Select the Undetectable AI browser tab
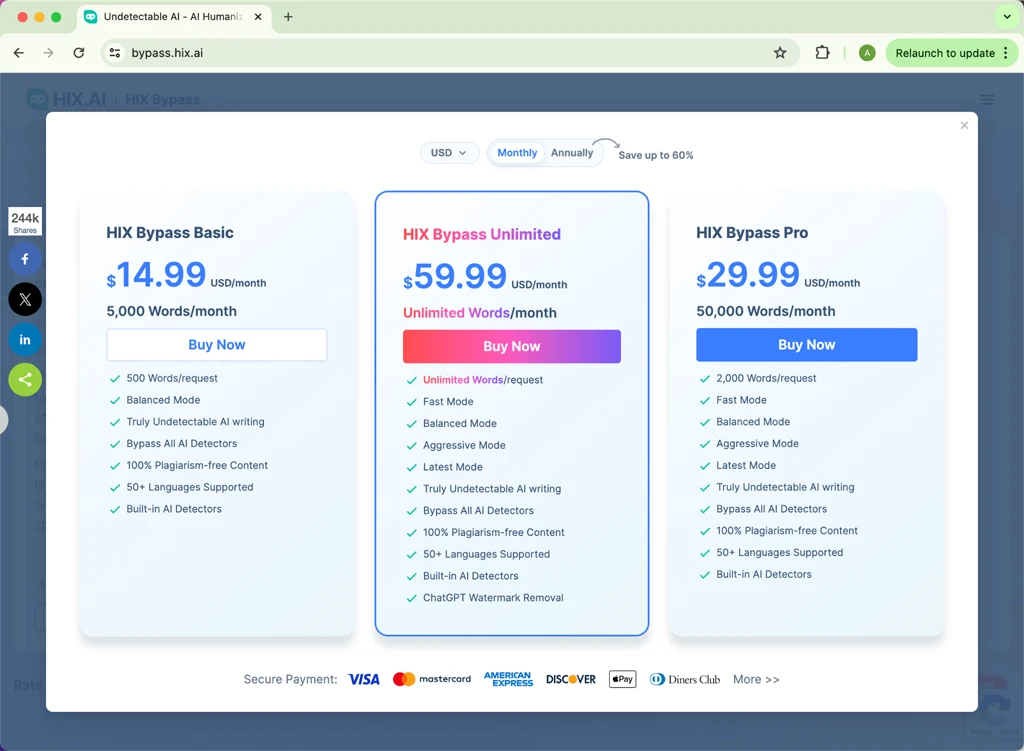This screenshot has height=751, width=1024. point(172,17)
